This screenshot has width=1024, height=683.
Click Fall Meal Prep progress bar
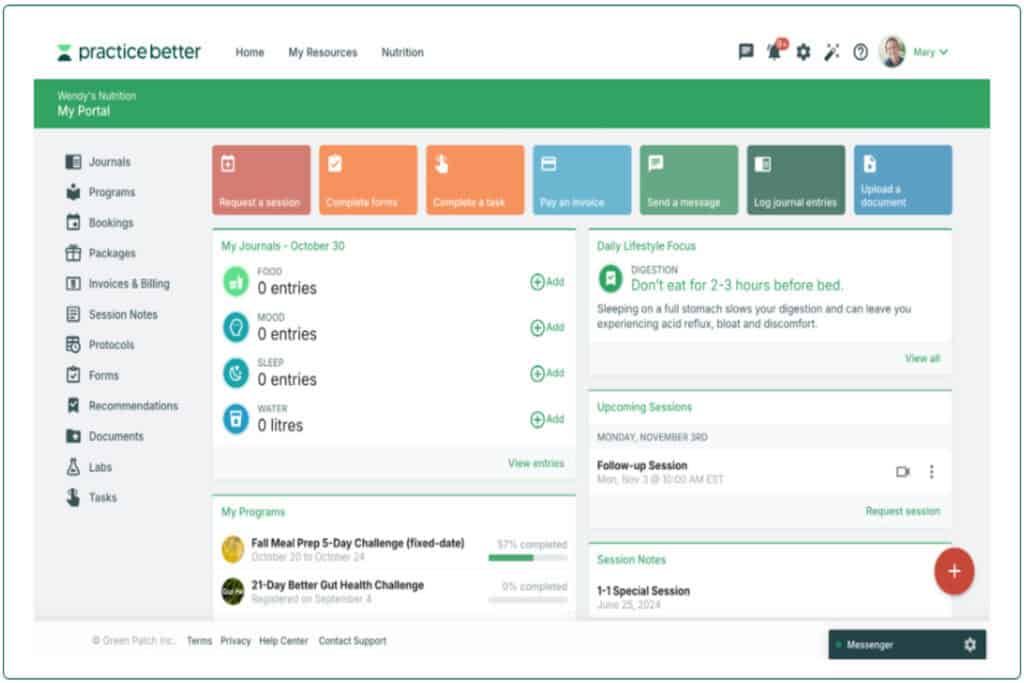click(x=527, y=558)
